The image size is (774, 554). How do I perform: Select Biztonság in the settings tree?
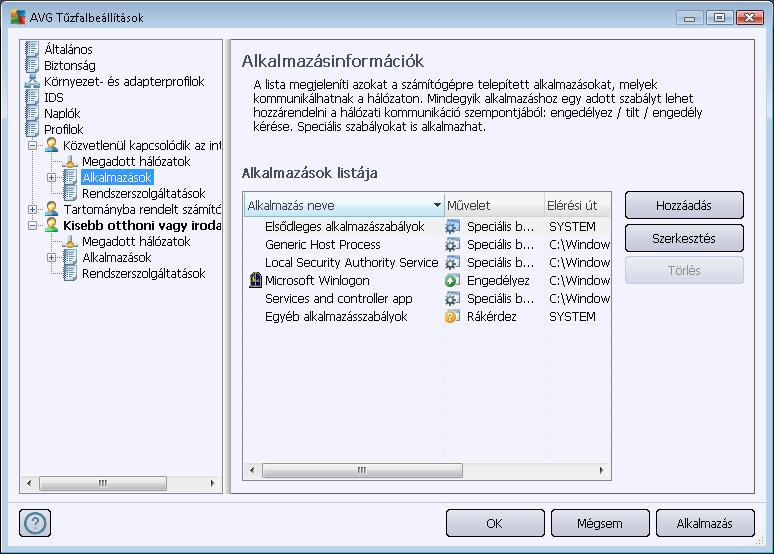[70, 65]
